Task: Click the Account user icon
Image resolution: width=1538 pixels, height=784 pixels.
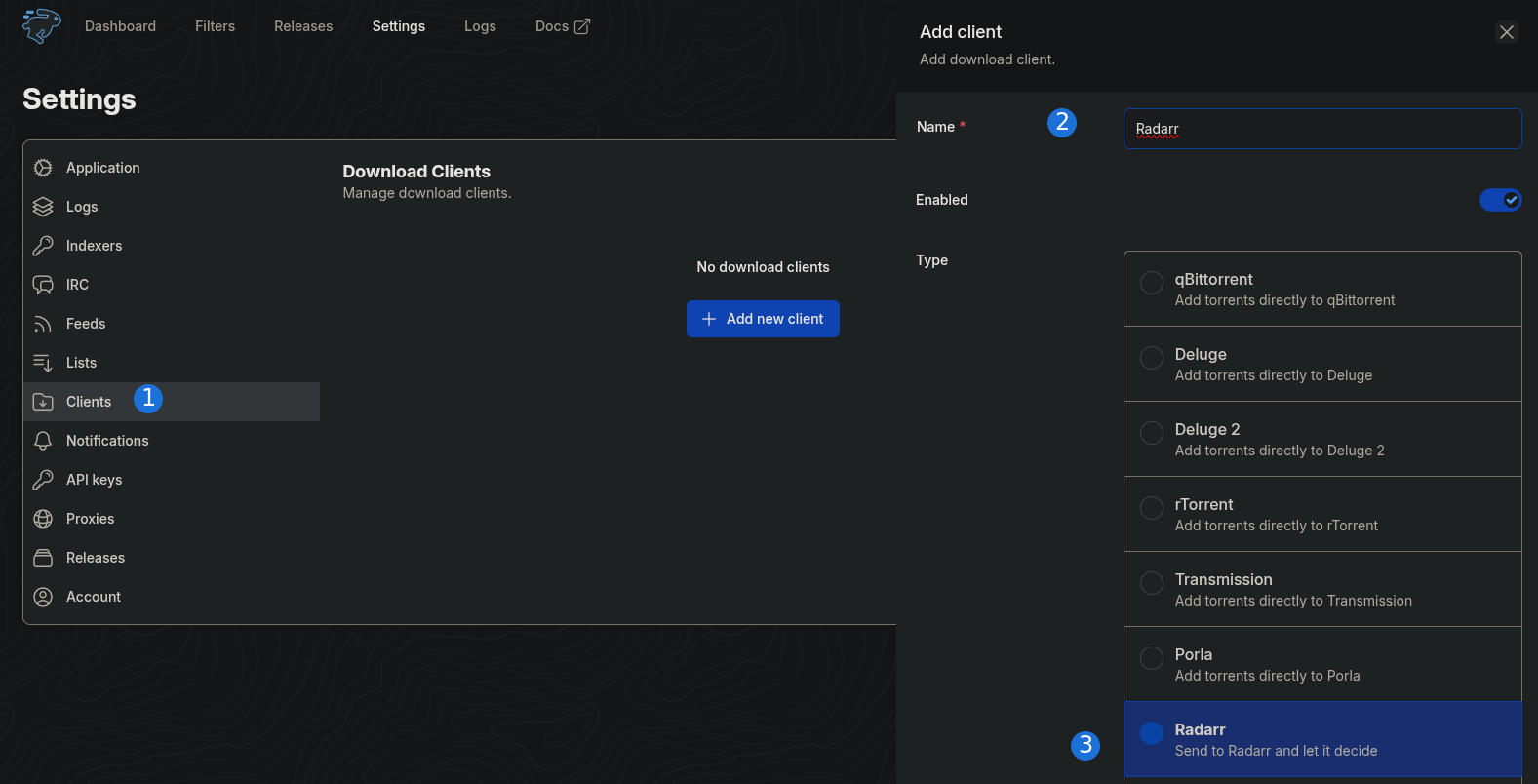Action: (x=43, y=597)
